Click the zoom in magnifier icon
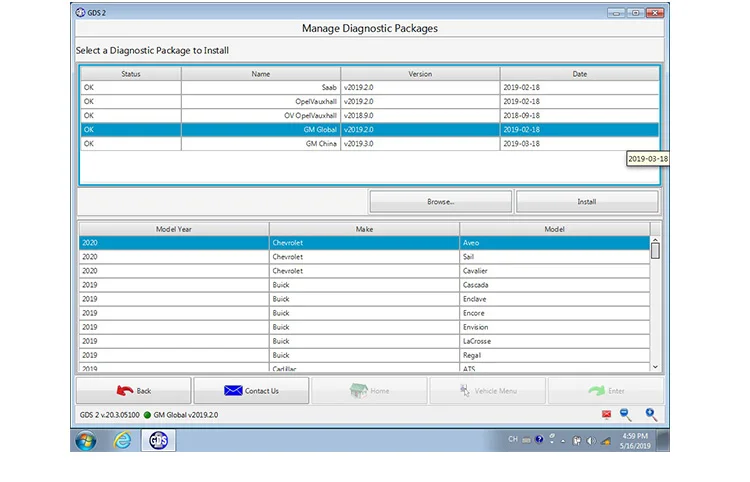 coord(651,414)
